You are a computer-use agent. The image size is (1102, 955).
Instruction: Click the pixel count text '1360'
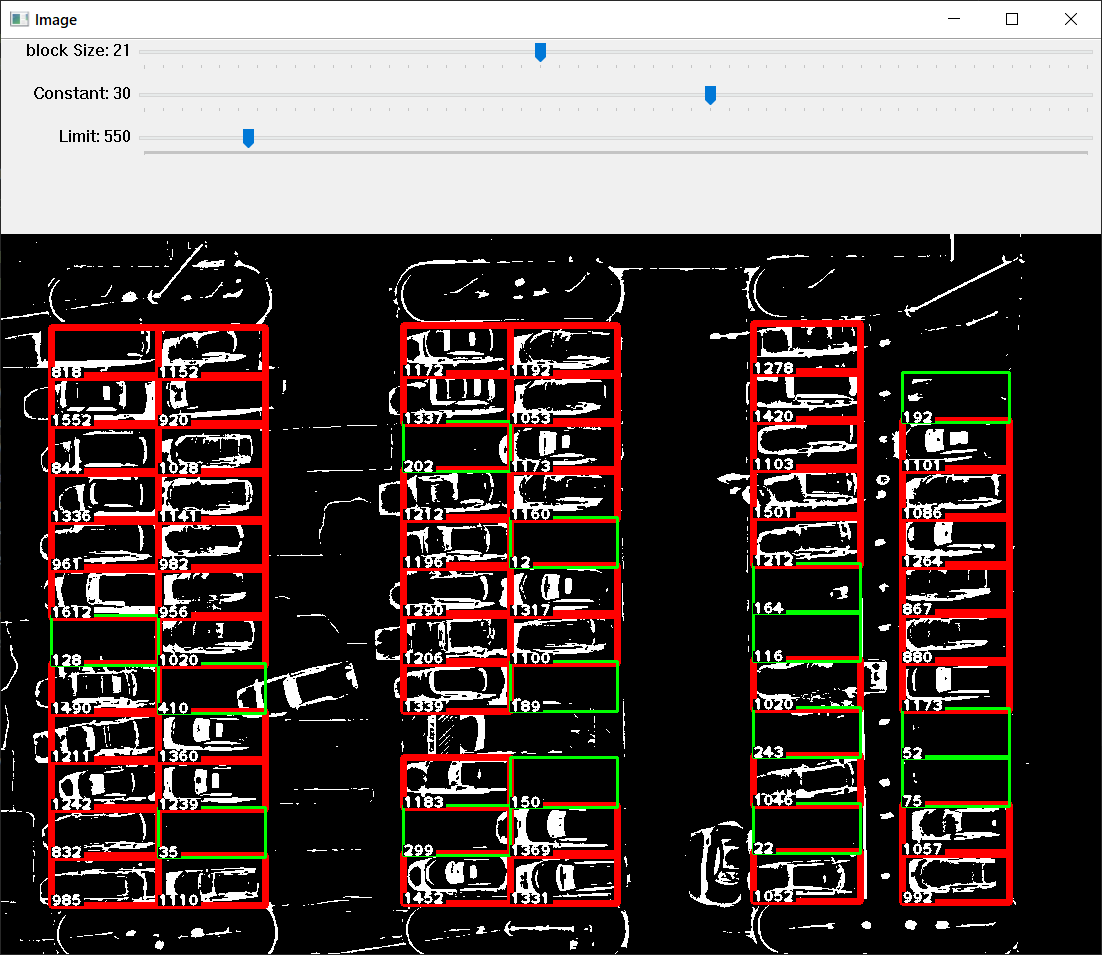tap(179, 756)
